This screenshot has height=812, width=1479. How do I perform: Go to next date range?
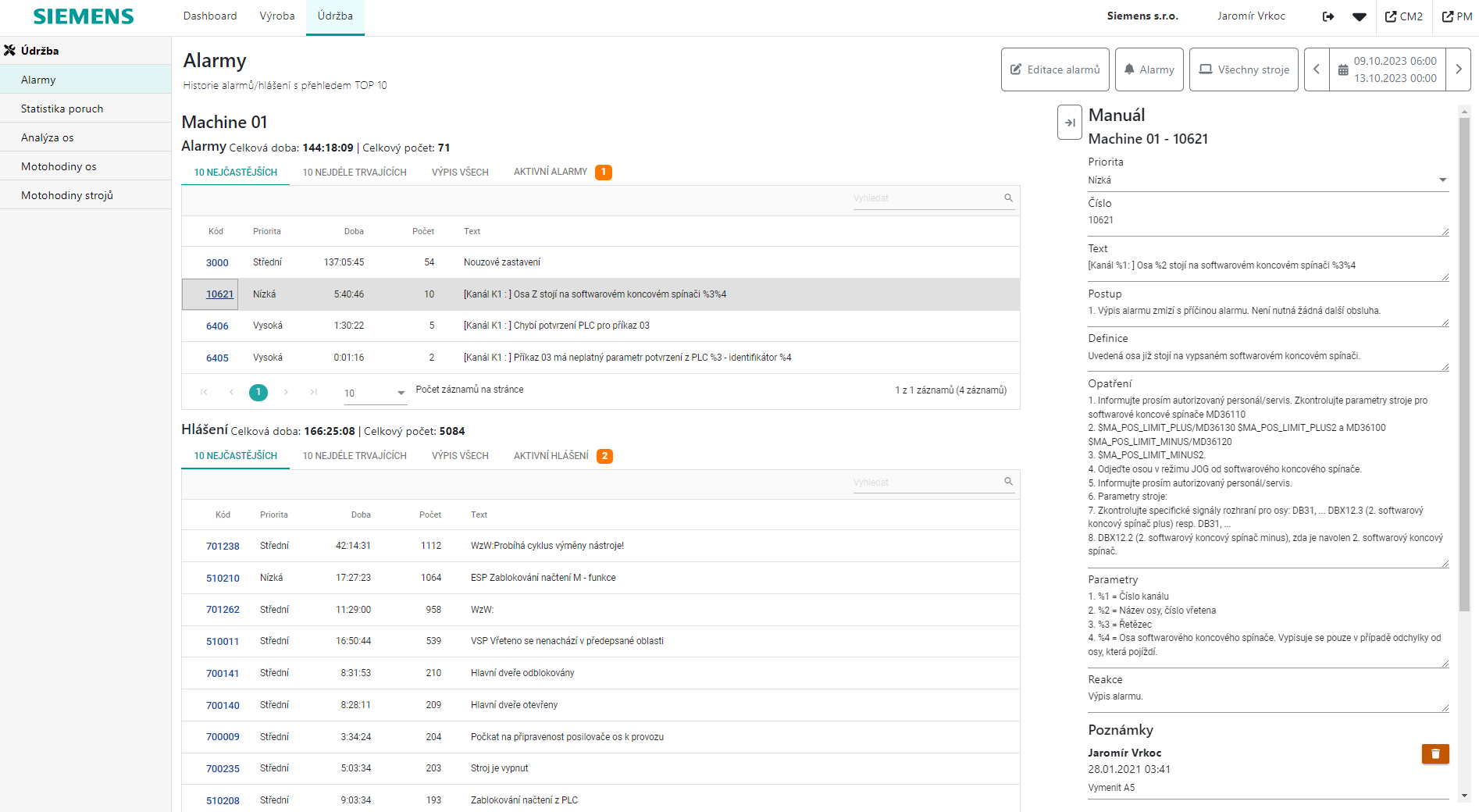coord(1458,69)
